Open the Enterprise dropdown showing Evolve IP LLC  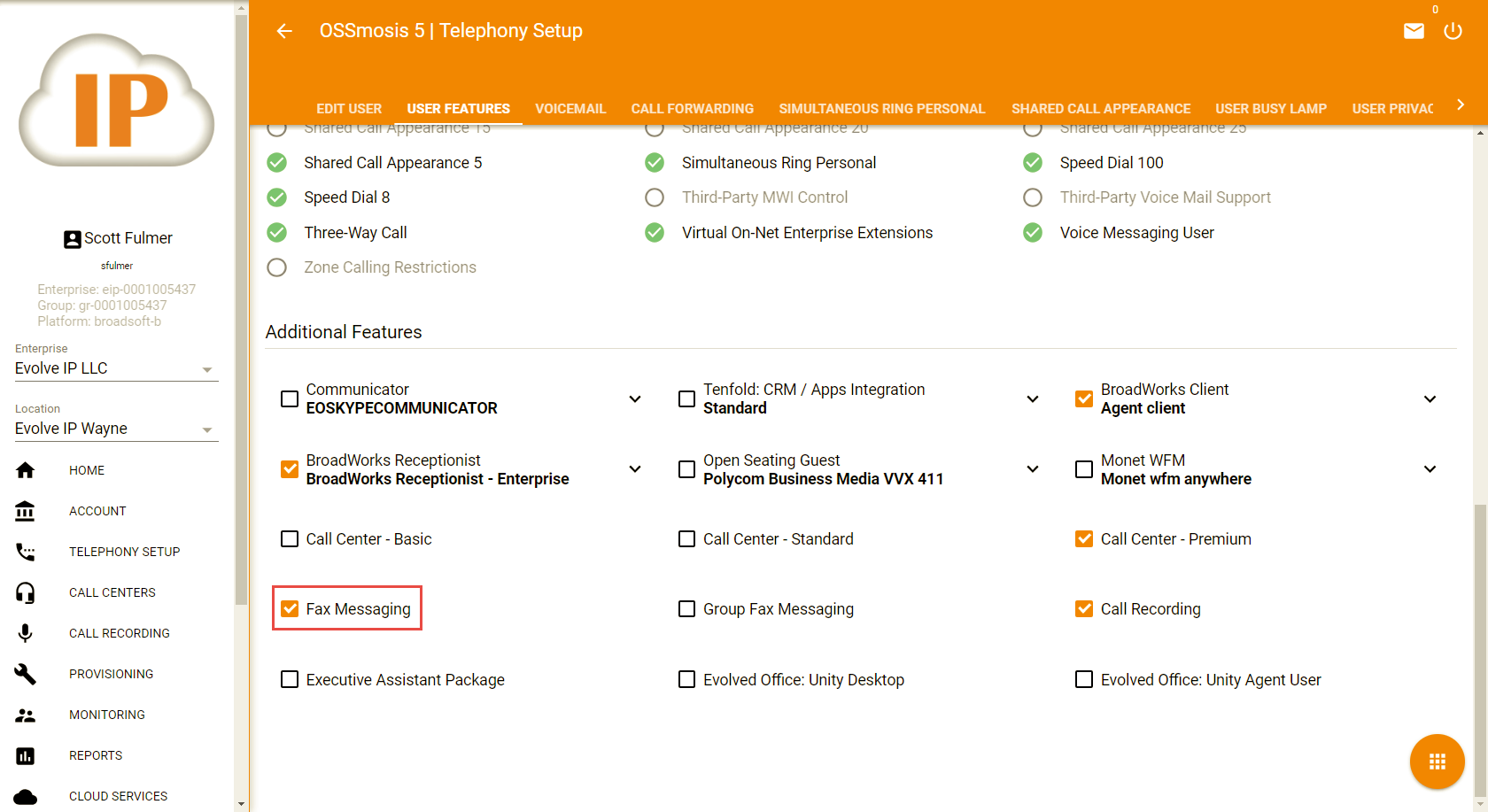pyautogui.click(x=116, y=368)
